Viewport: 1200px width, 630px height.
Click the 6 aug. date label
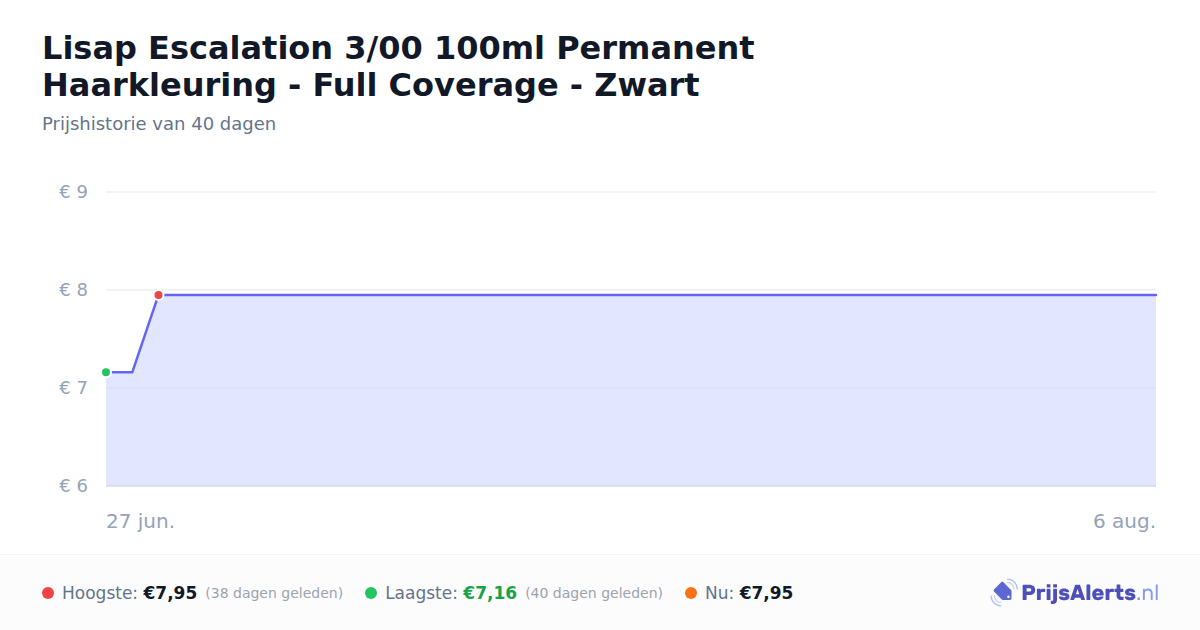pyautogui.click(x=1124, y=522)
